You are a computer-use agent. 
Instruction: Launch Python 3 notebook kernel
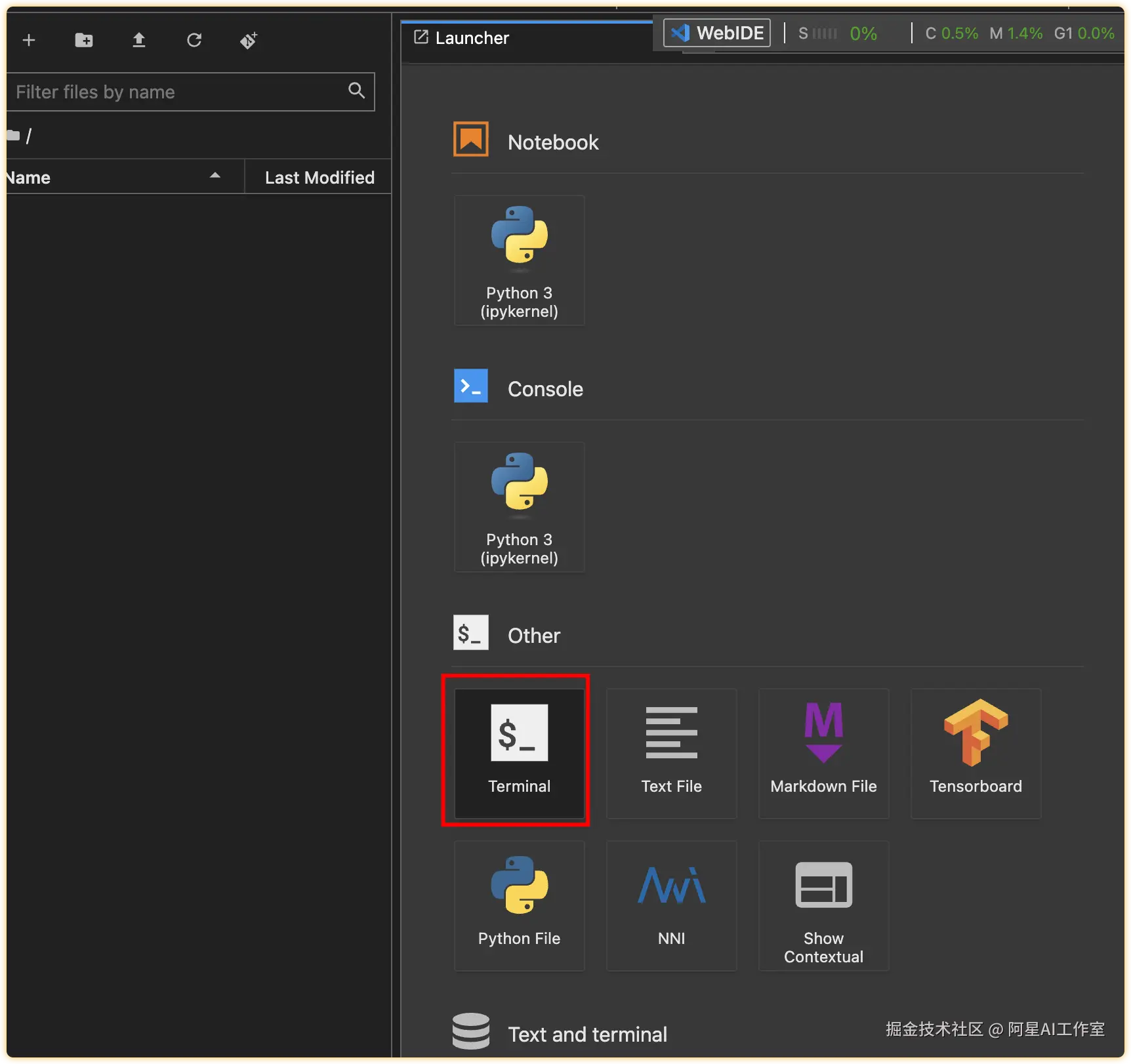(x=520, y=260)
